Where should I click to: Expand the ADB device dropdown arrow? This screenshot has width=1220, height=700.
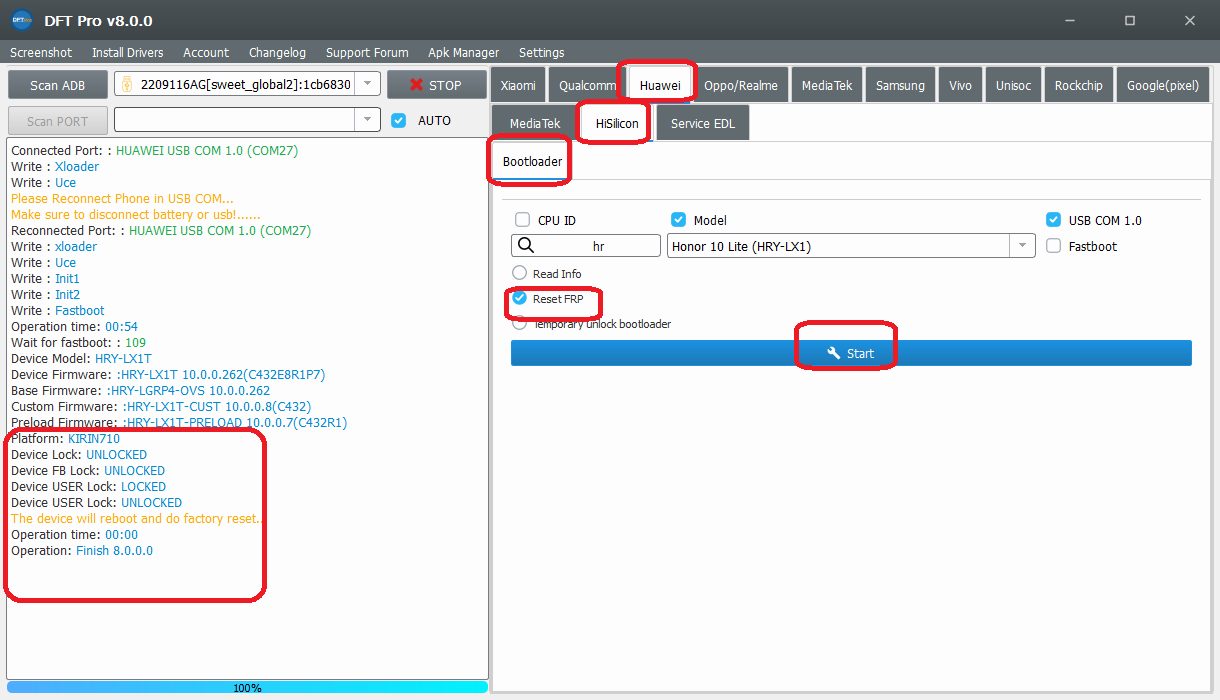368,85
